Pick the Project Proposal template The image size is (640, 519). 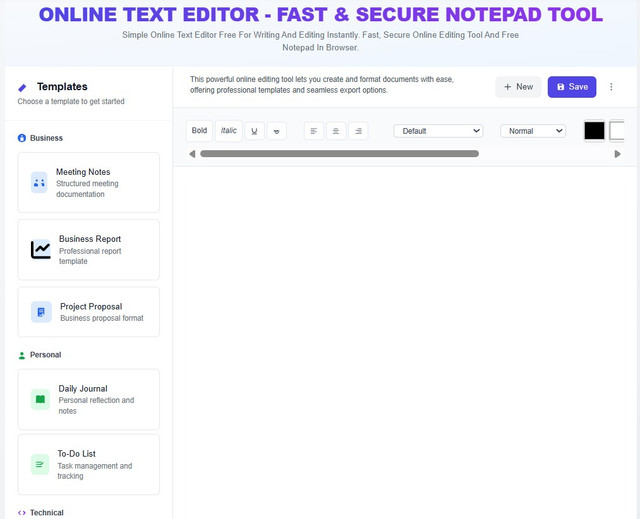pos(89,312)
